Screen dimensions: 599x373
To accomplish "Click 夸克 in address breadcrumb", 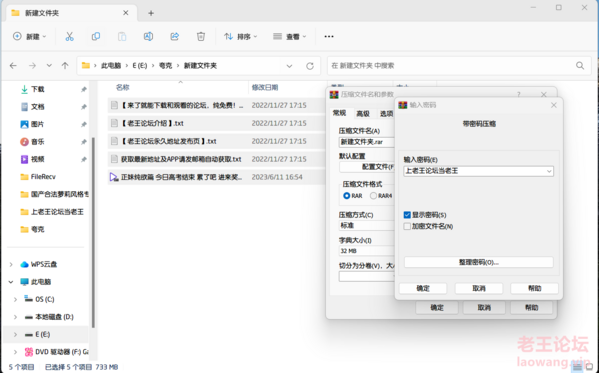I will tap(165, 66).
